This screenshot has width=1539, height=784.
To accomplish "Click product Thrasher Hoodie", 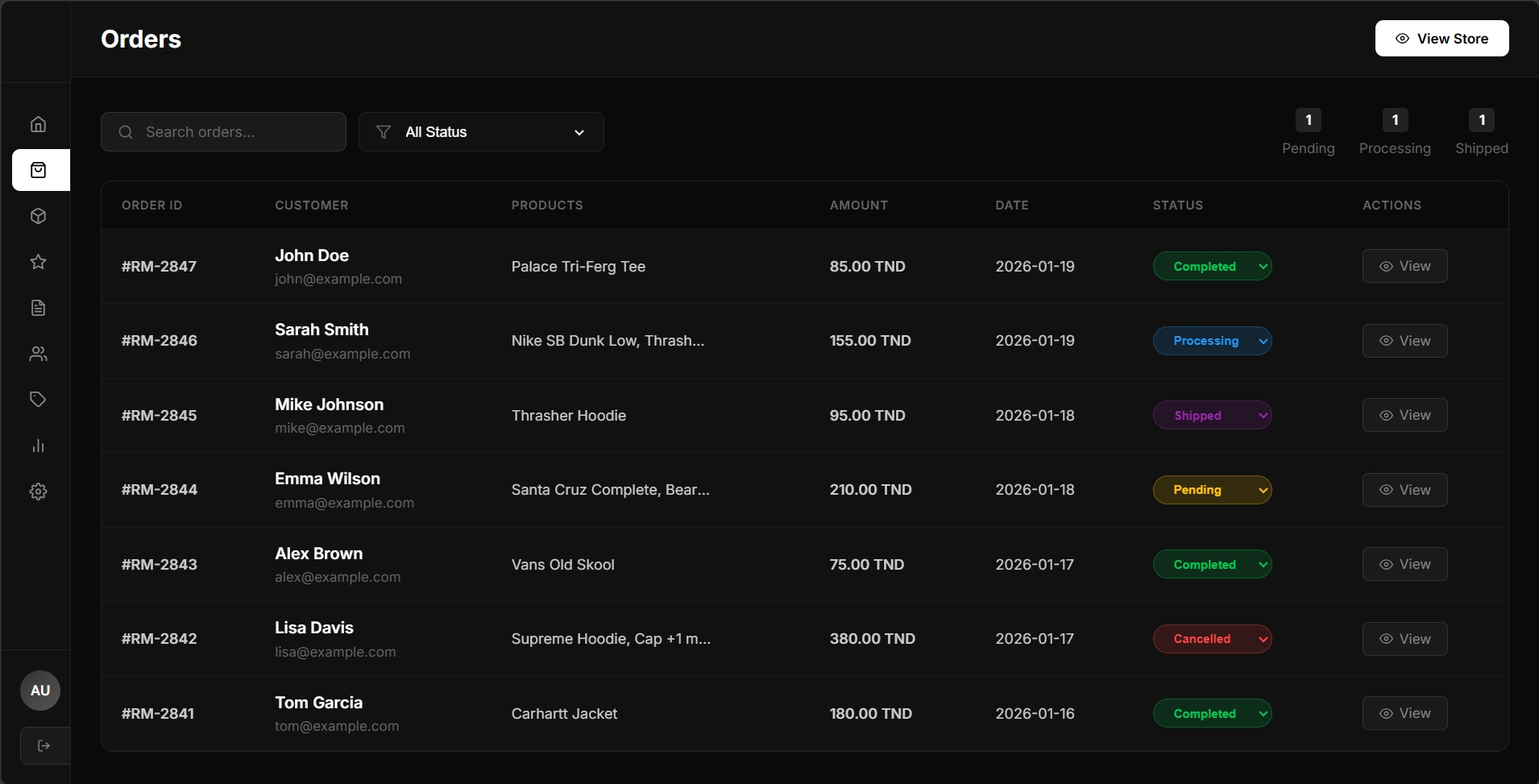I will (569, 416).
